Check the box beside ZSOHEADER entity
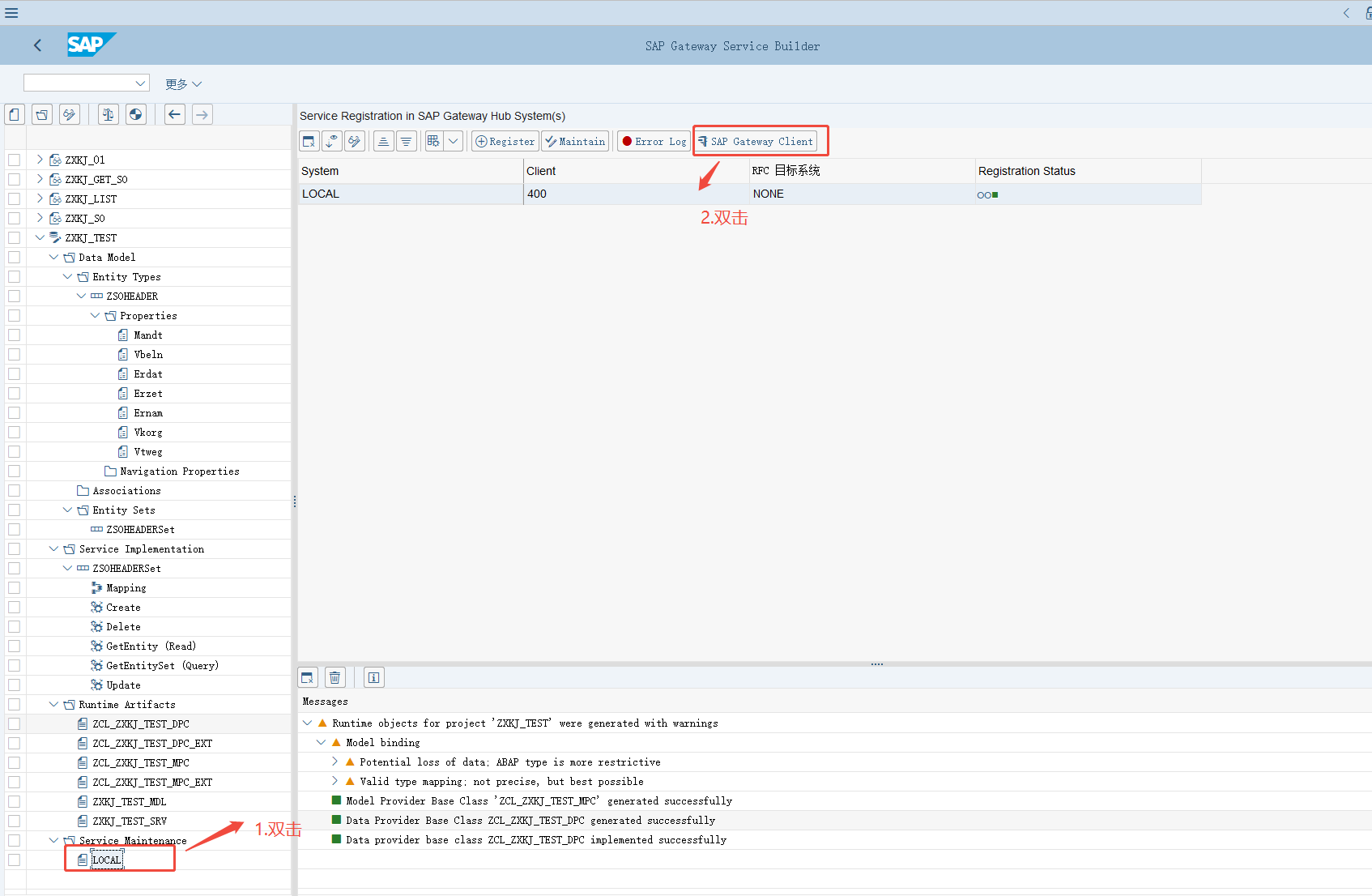The height and width of the screenshot is (896, 1372). 15,297
